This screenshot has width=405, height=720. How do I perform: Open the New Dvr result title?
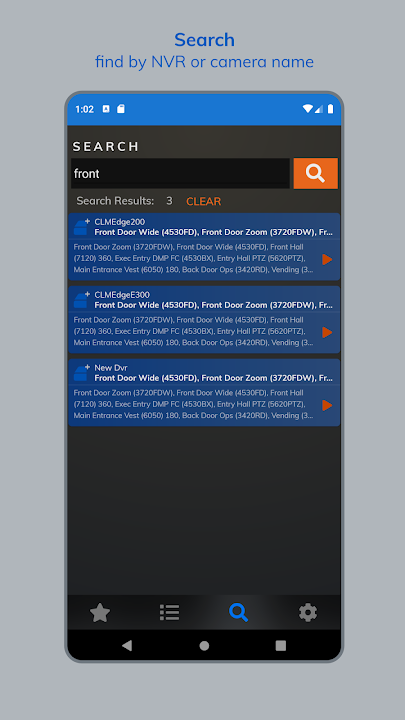[111, 368]
